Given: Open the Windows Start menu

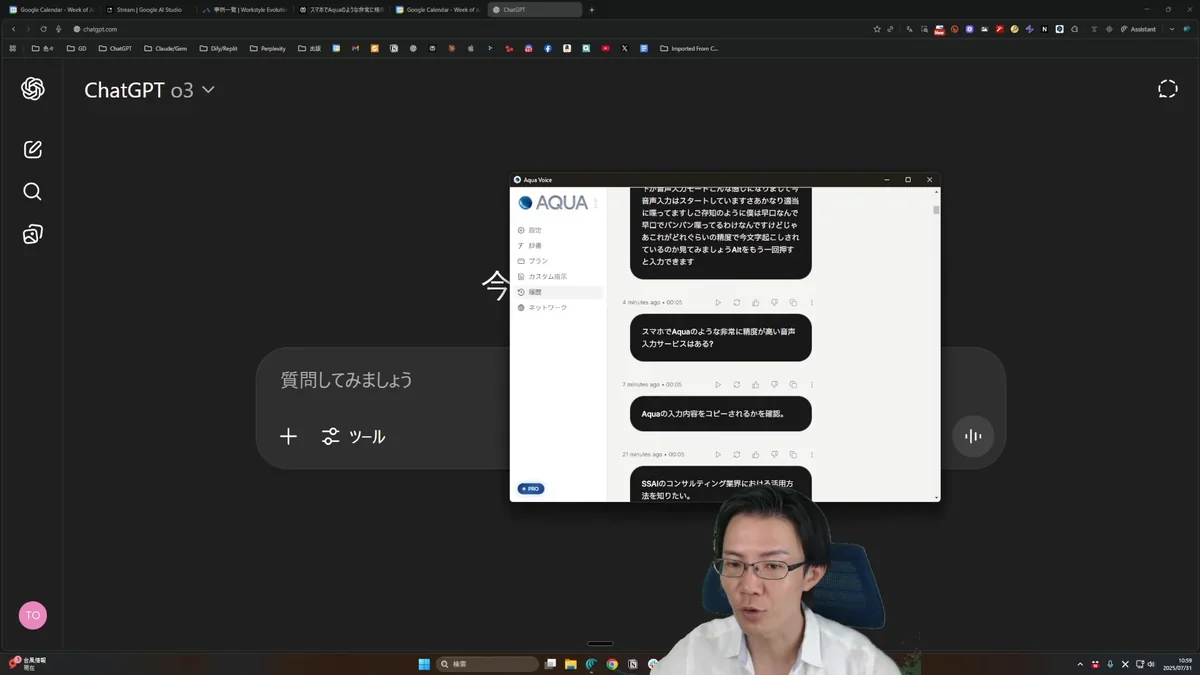Looking at the screenshot, I should click(424, 664).
